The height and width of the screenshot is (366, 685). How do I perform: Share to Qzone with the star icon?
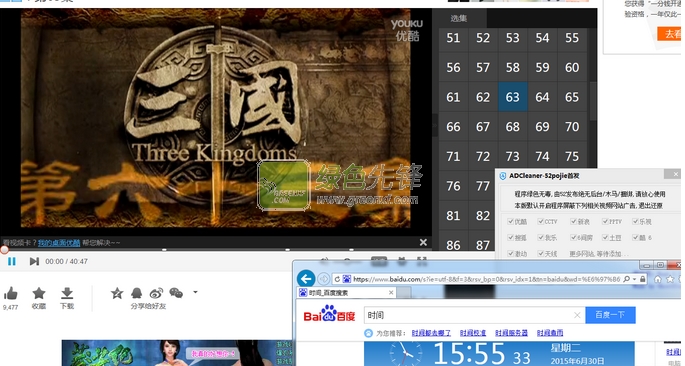coord(117,293)
